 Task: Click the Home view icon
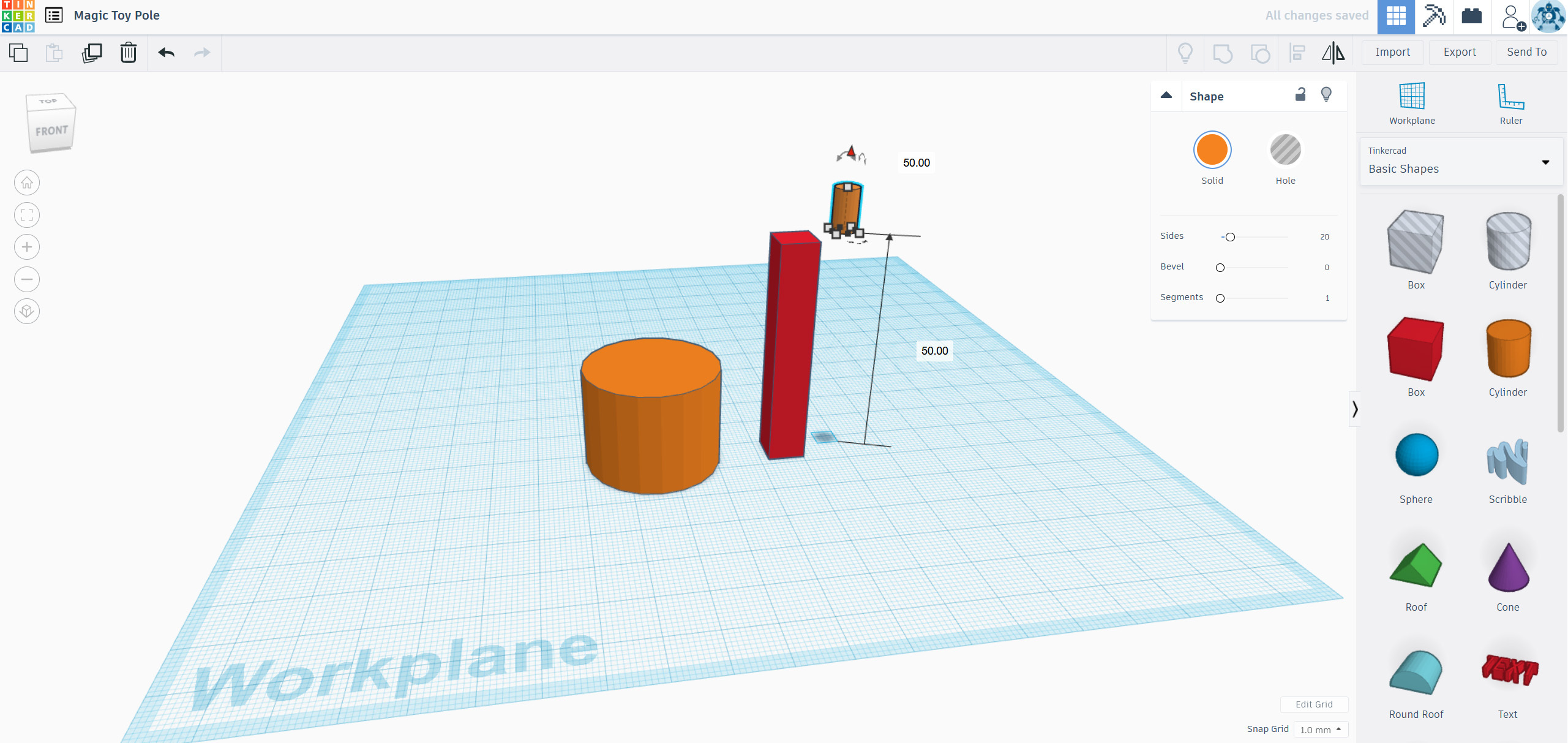[27, 183]
